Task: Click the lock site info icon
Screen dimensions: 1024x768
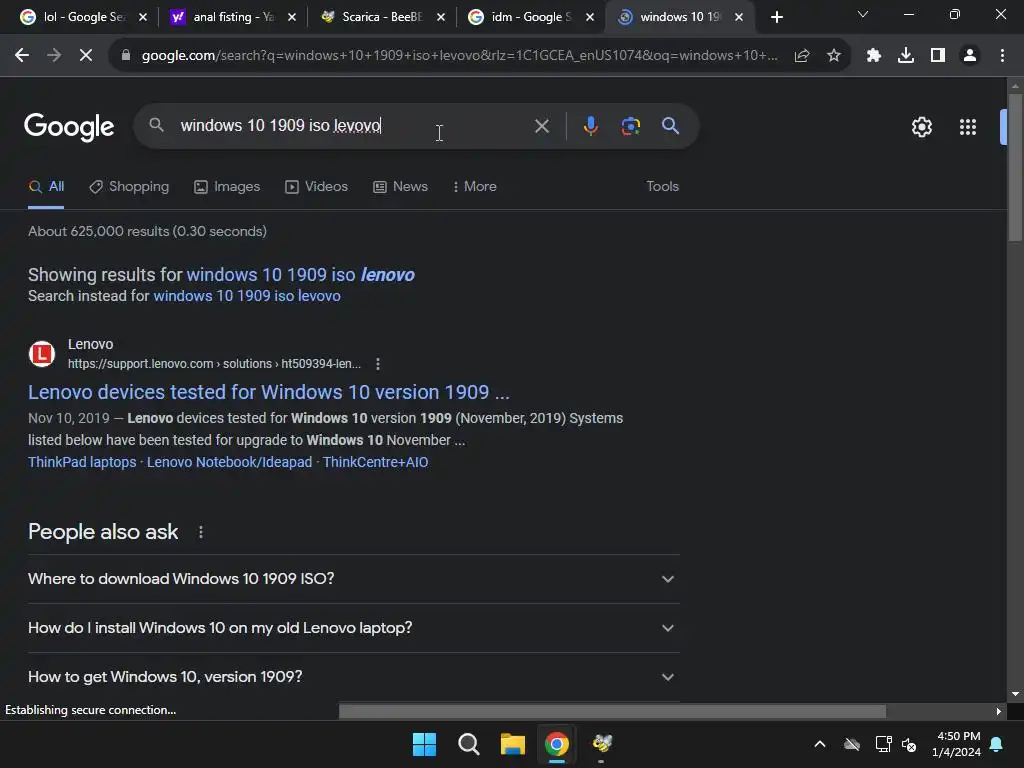Action: click(126, 56)
